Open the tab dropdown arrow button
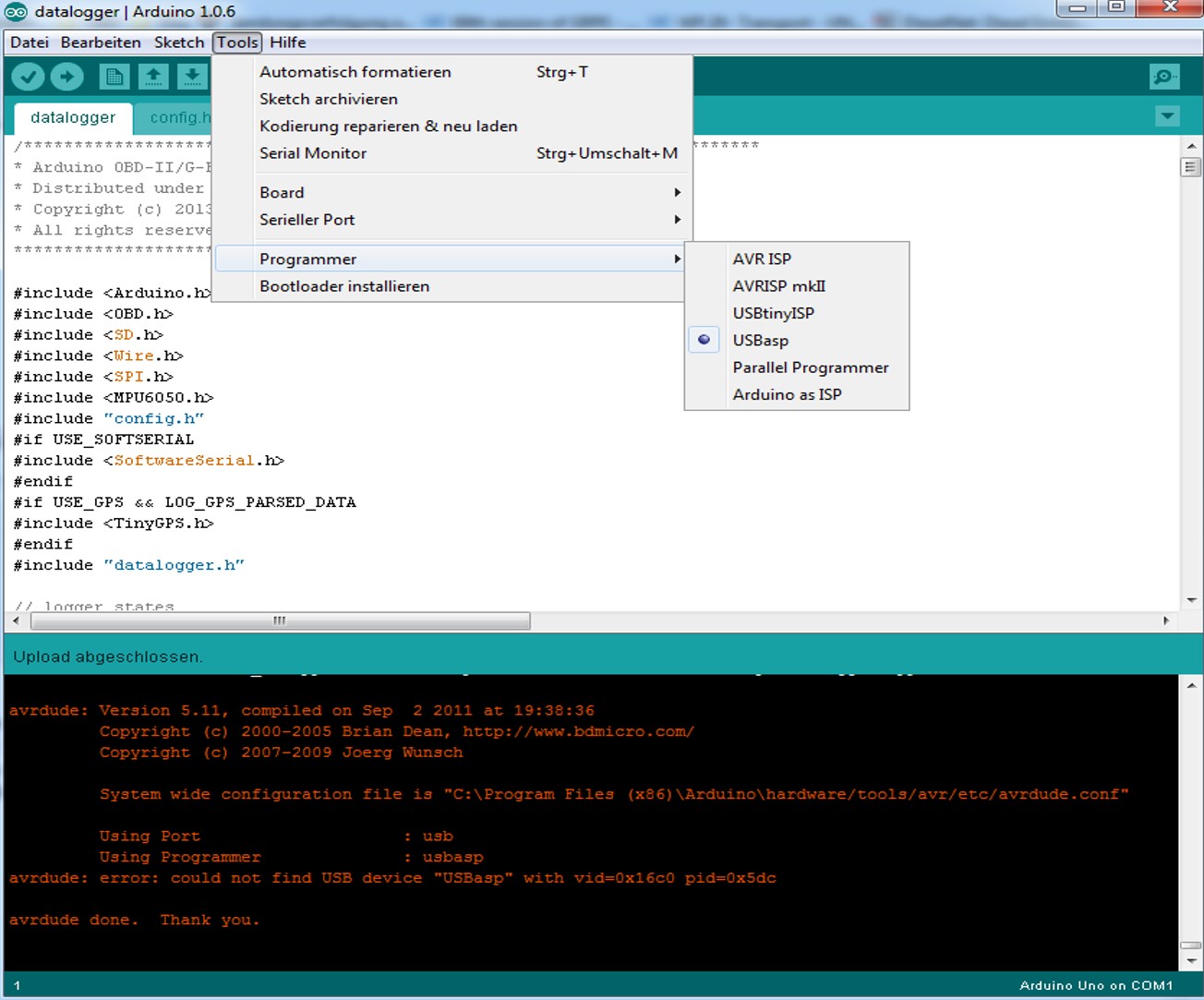Screen dimensions: 1204x1000 point(1167,116)
